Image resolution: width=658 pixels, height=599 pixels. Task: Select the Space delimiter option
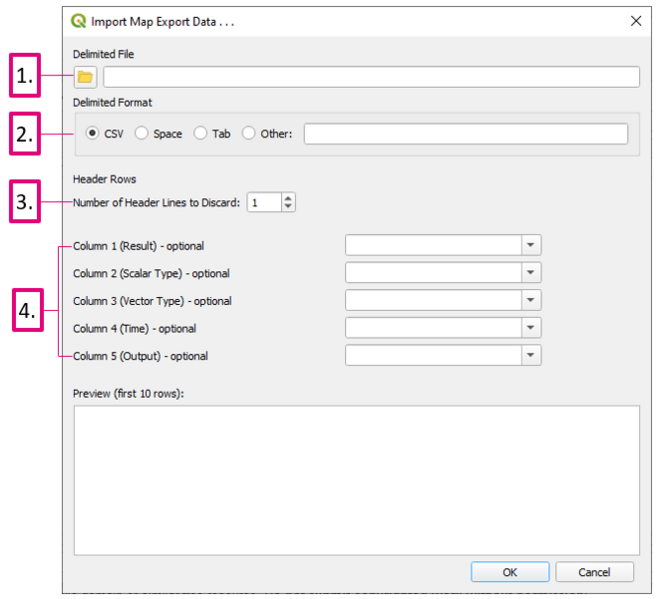point(142,134)
